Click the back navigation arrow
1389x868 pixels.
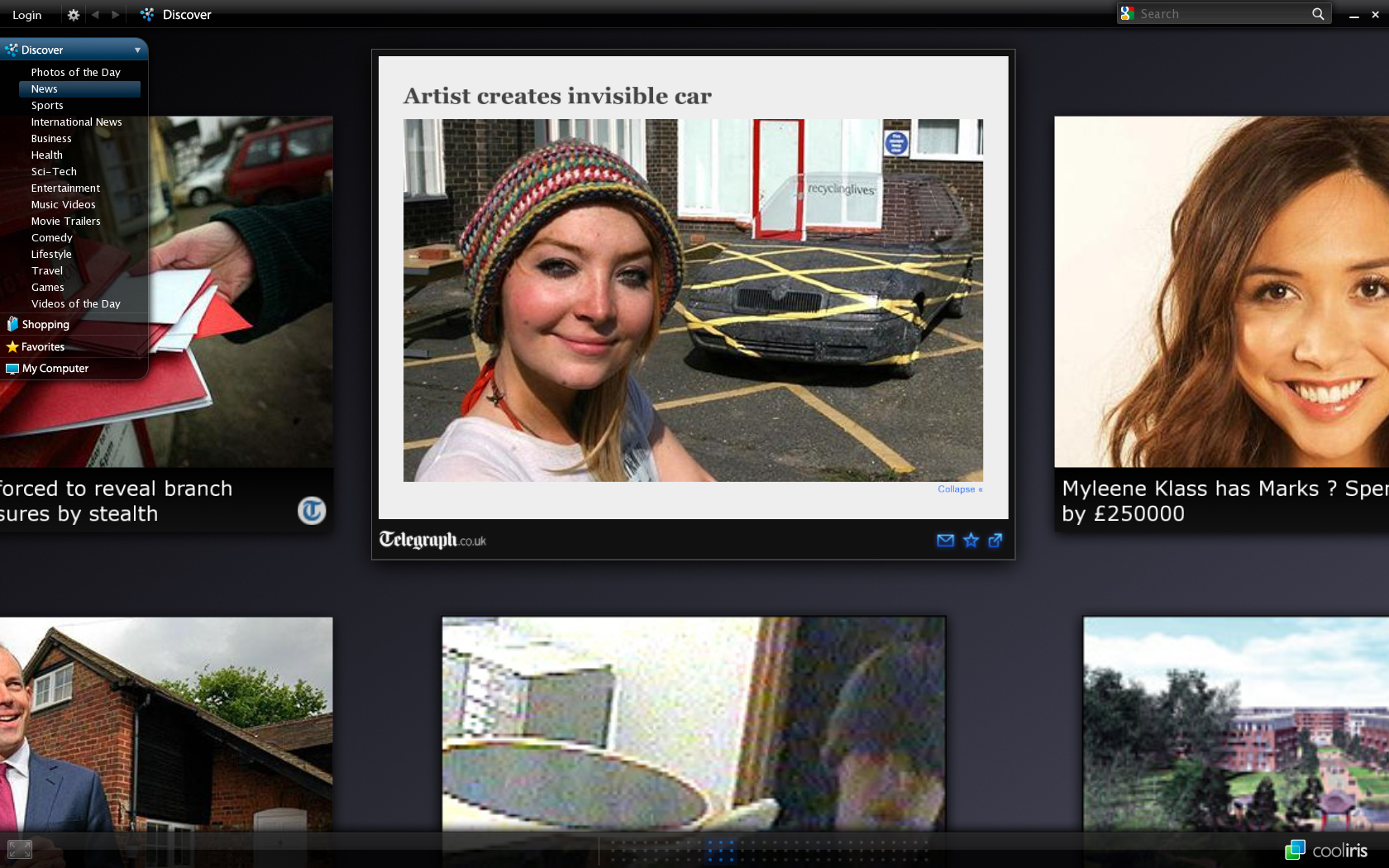95,15
